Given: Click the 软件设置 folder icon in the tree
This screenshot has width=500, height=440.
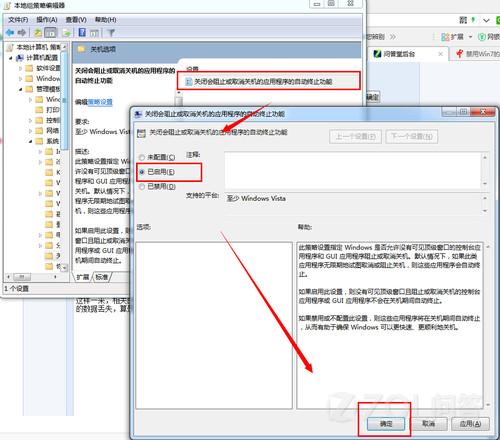Looking at the screenshot, I should (29, 68).
